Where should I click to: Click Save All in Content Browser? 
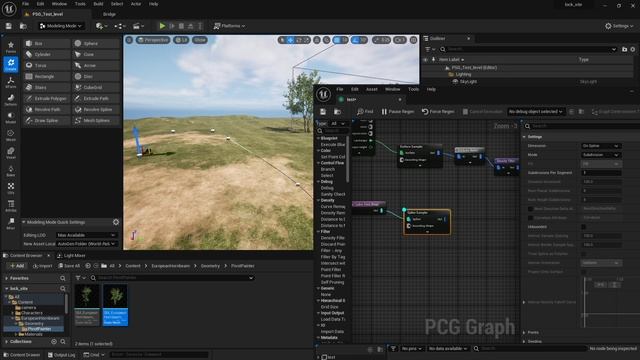[x=69, y=266]
